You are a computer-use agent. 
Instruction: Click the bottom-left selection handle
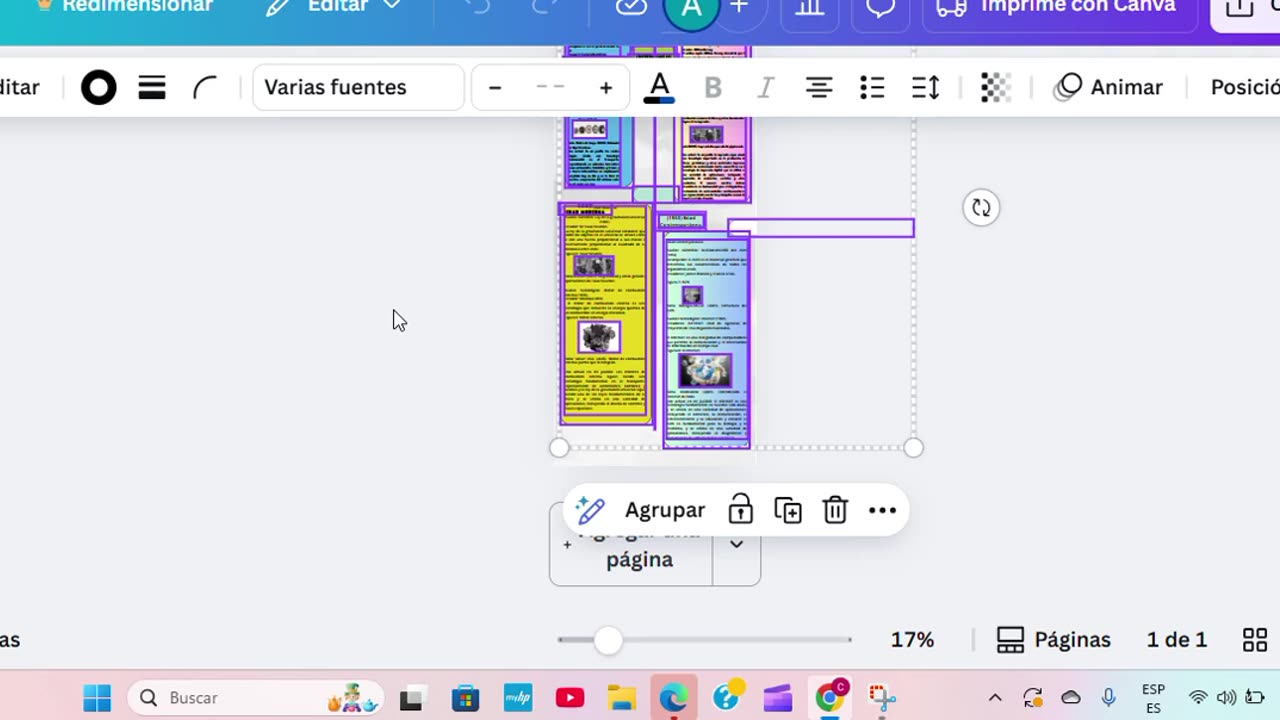pos(559,448)
